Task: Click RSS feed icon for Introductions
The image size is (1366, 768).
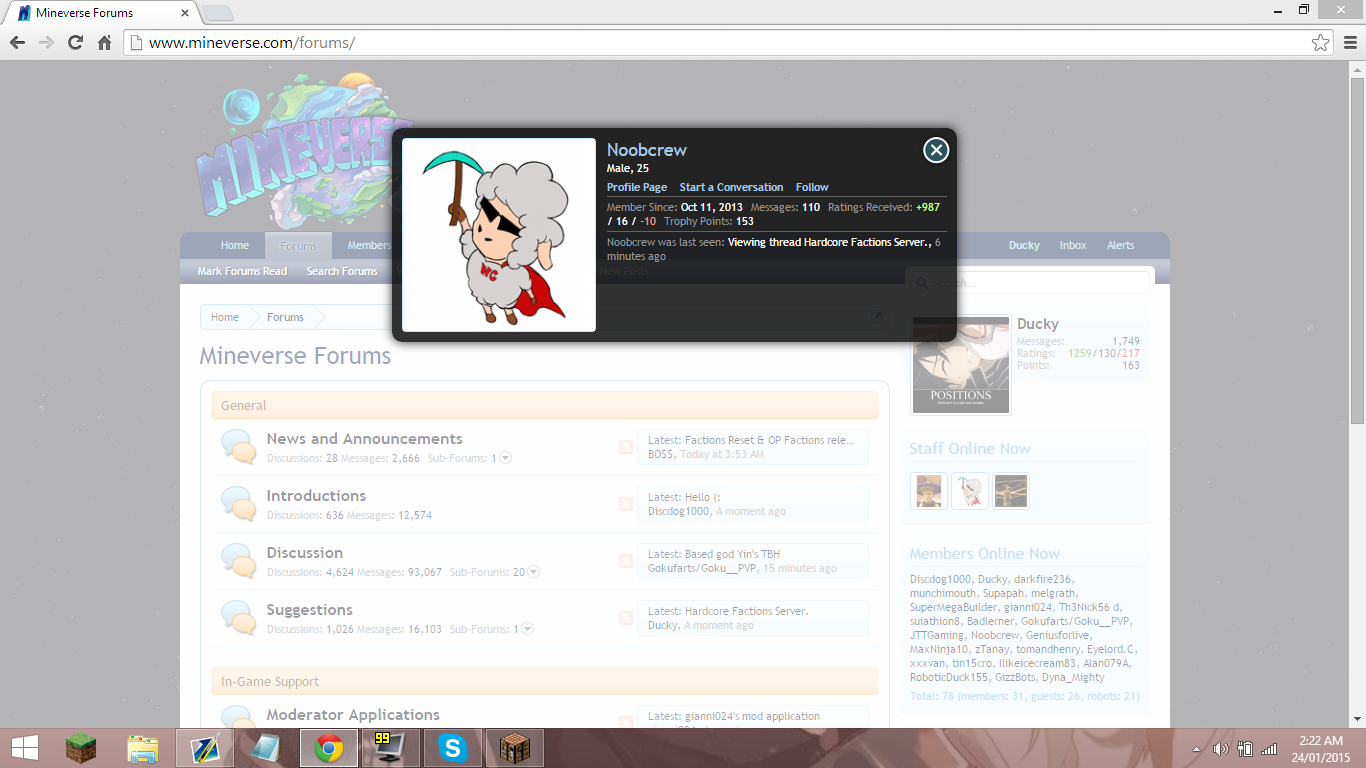Action: 626,504
